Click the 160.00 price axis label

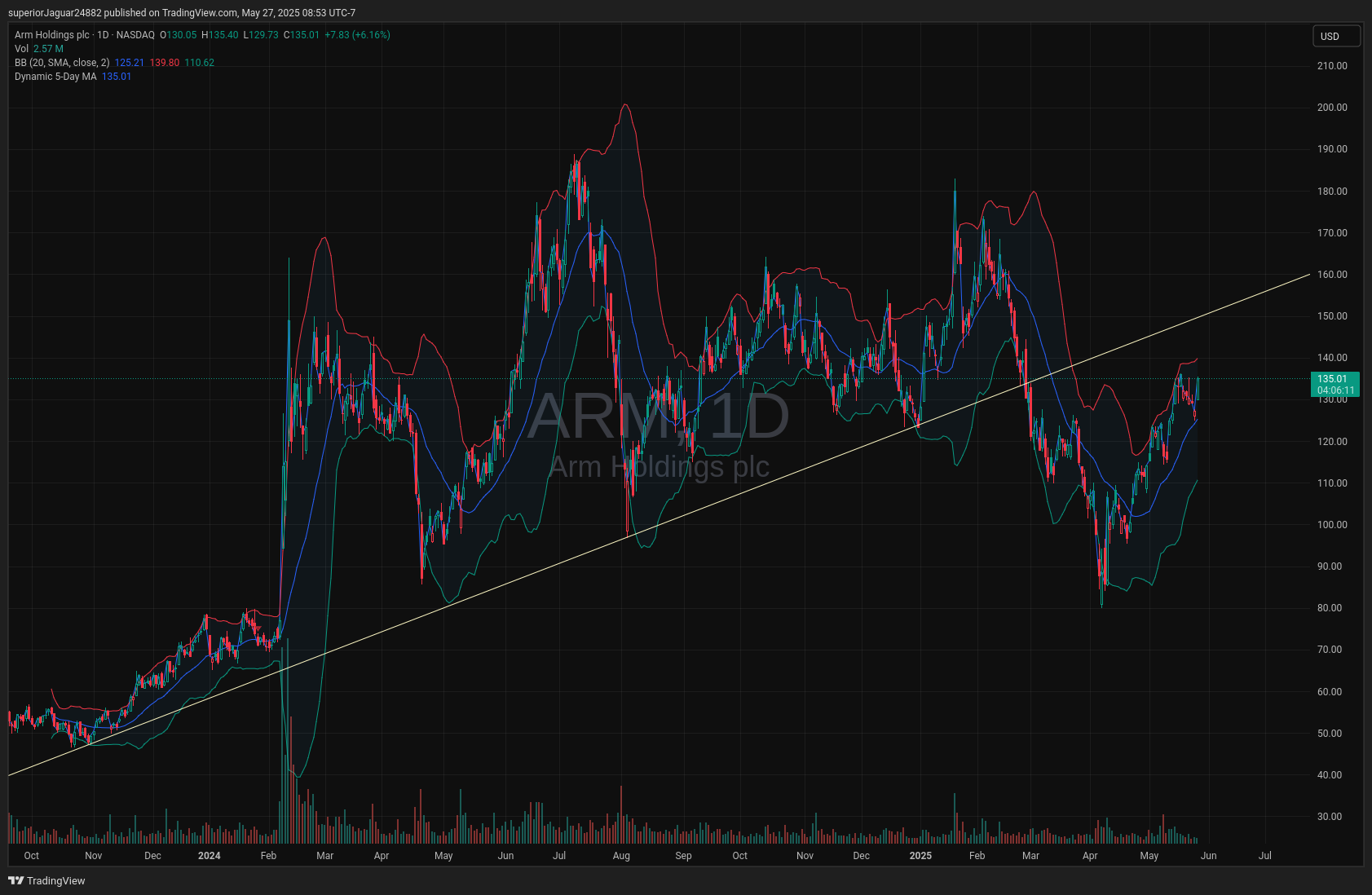[1332, 275]
